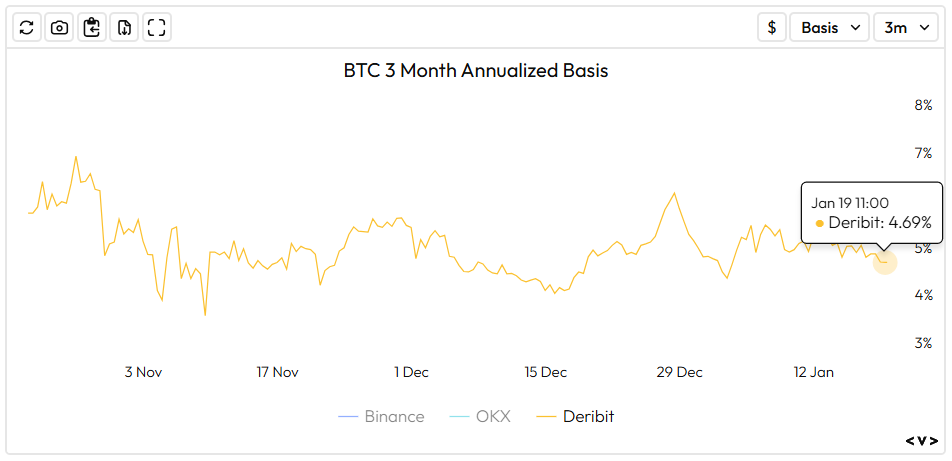Take a chart screenshot with camera icon

click(59, 27)
